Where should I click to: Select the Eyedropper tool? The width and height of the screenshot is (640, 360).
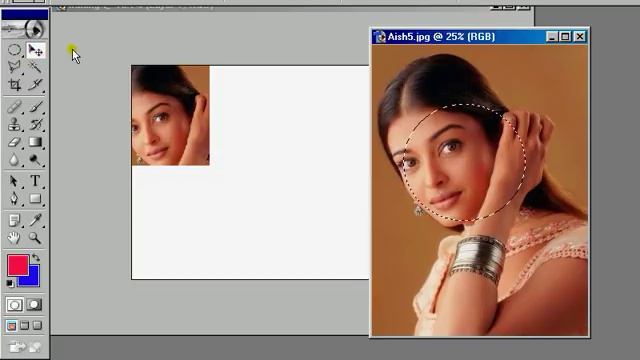click(36, 220)
